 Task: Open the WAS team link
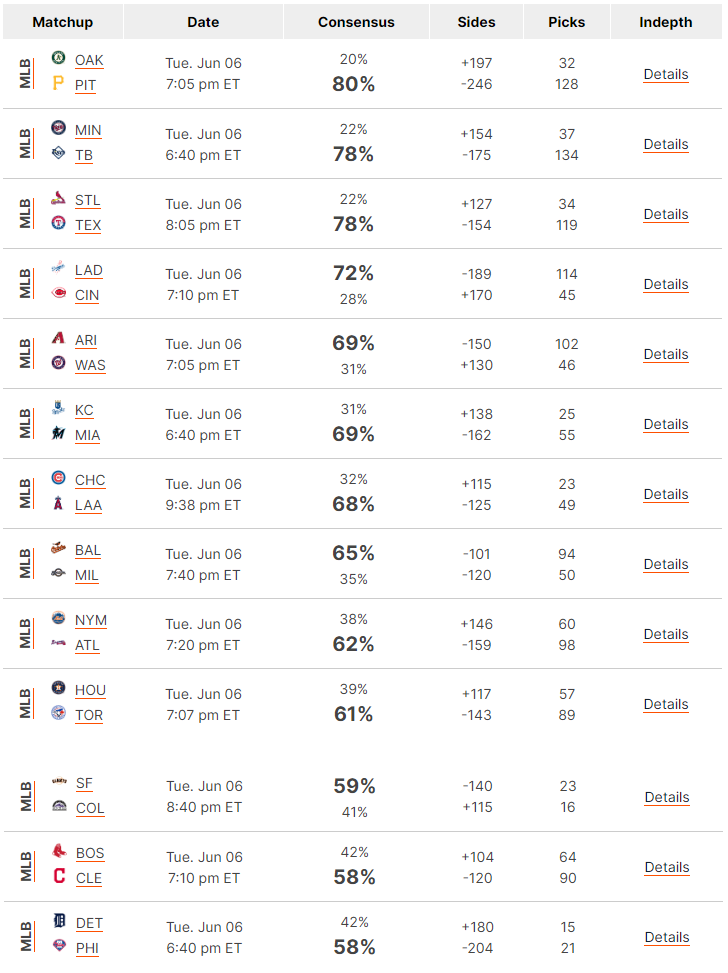pos(90,365)
